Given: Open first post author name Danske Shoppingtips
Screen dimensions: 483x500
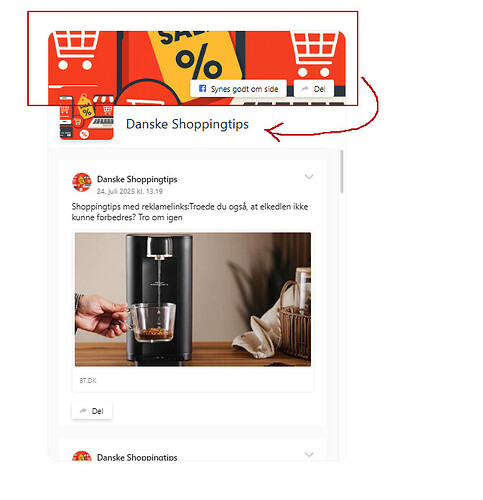Looking at the screenshot, I should tap(137, 179).
